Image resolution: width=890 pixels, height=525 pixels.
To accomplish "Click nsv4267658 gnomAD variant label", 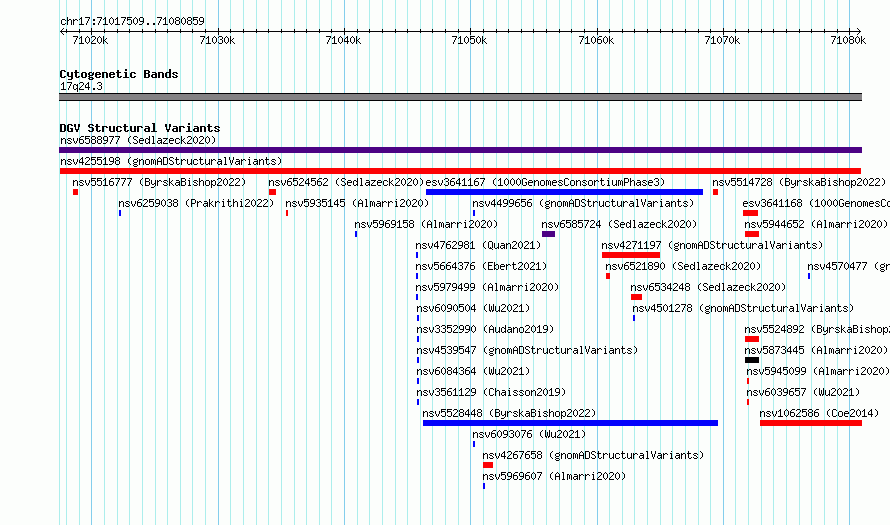I will [593, 455].
